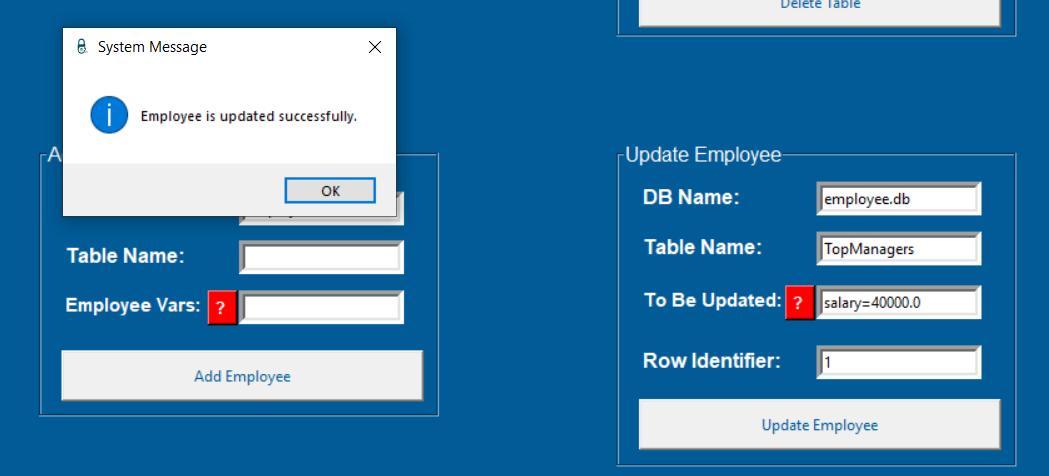1049x476 pixels.
Task: Open help for Employee Vars red question mark
Action: tap(222, 309)
